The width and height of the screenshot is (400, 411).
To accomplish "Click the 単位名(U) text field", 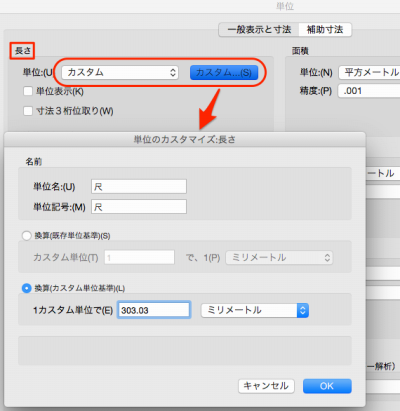I will [x=139, y=187].
